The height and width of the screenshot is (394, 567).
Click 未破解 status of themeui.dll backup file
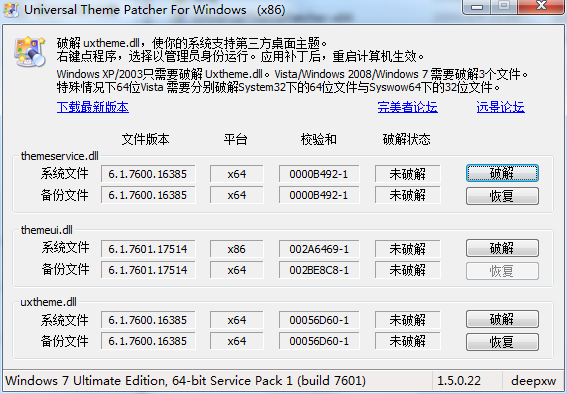(408, 270)
